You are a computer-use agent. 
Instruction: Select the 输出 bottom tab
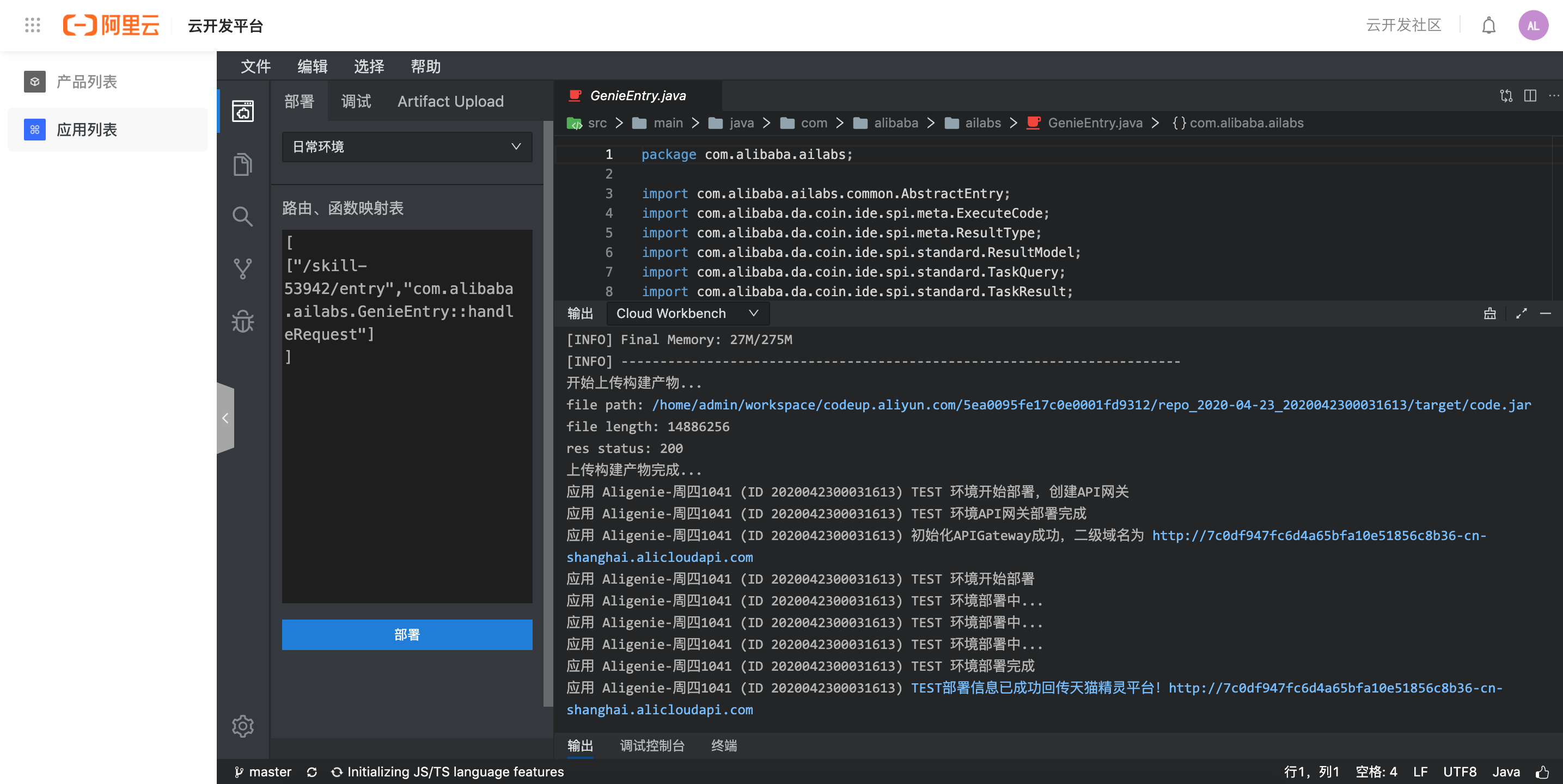(x=580, y=746)
